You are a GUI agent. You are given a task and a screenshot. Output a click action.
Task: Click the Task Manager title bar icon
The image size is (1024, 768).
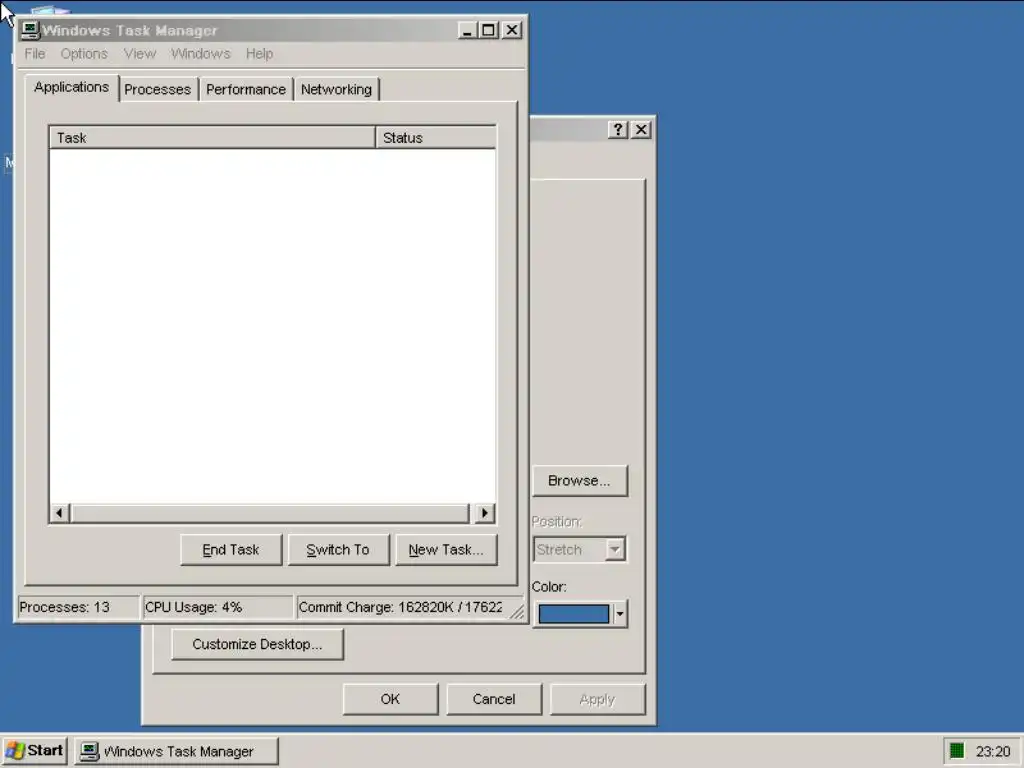30,30
